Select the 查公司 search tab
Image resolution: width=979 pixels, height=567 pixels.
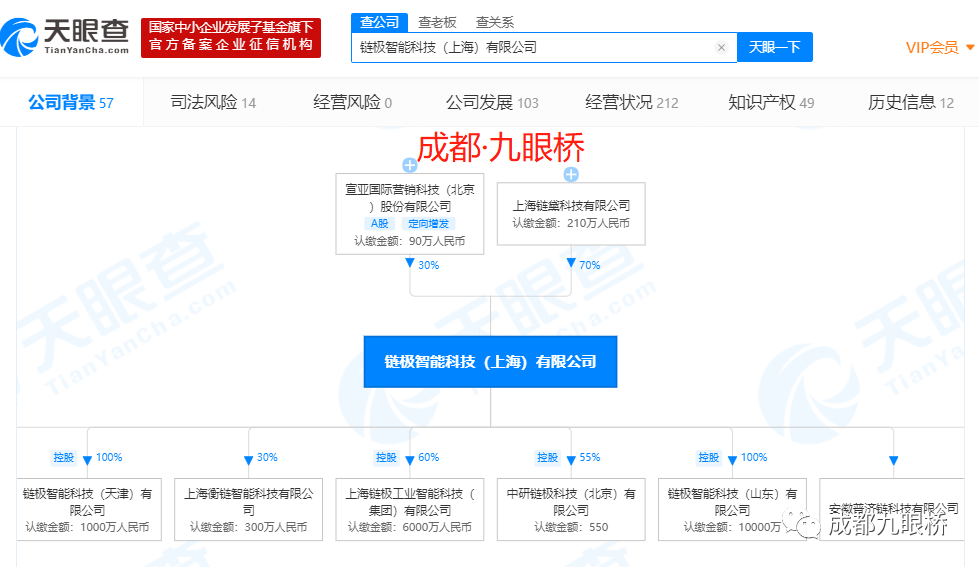click(379, 22)
